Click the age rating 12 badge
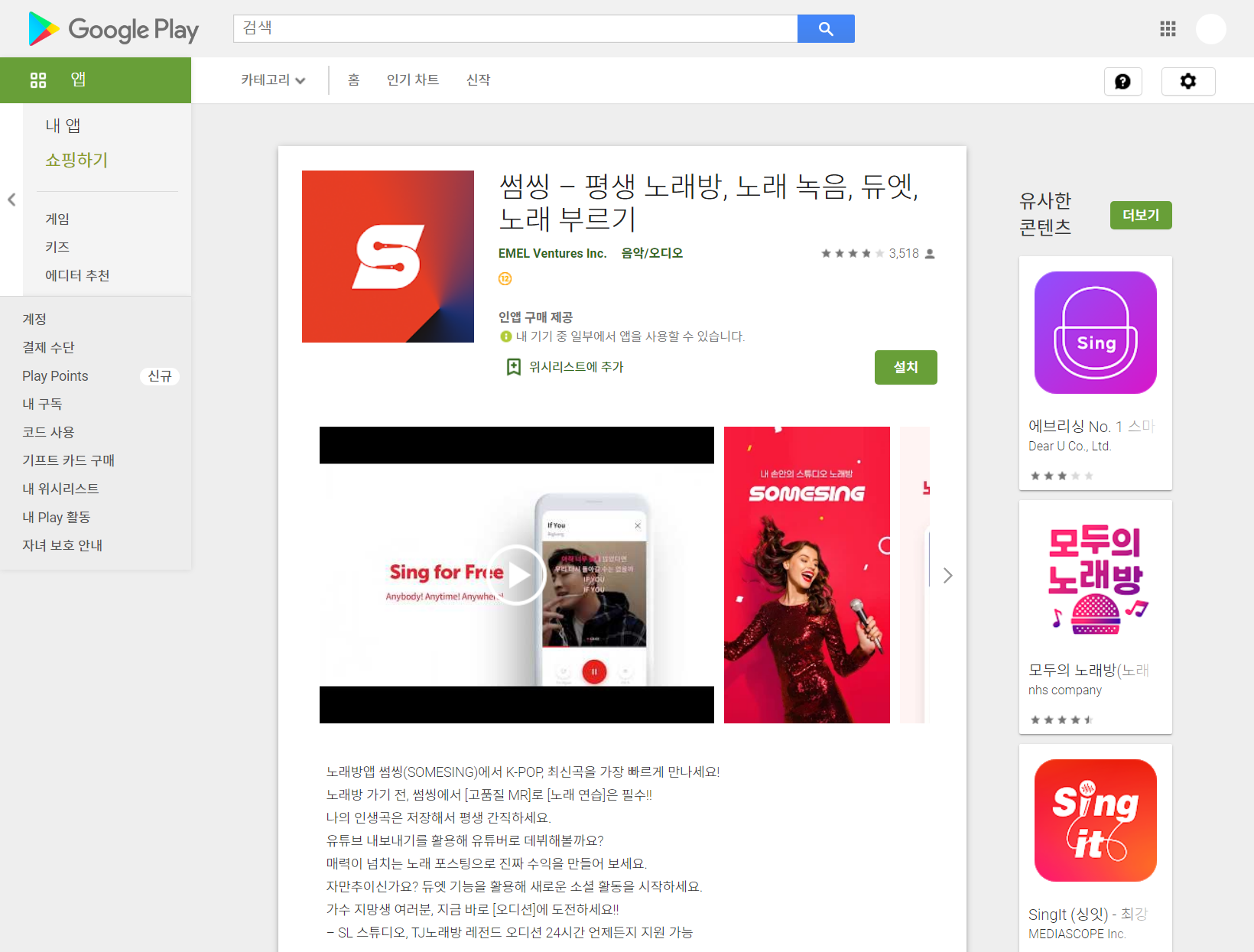Viewport: 1254px width, 952px height. pos(505,279)
